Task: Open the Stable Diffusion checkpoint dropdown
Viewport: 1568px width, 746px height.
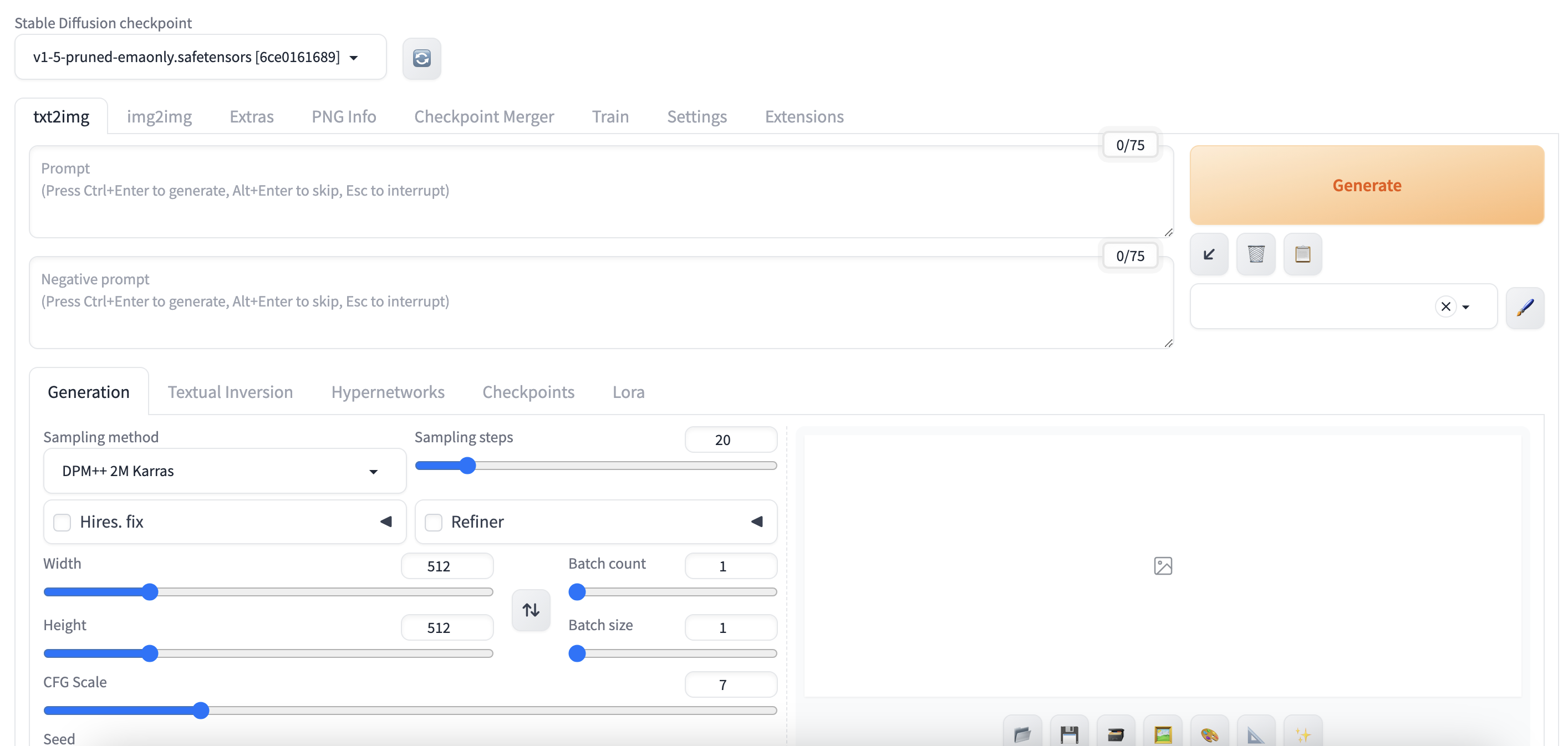Action: point(200,57)
